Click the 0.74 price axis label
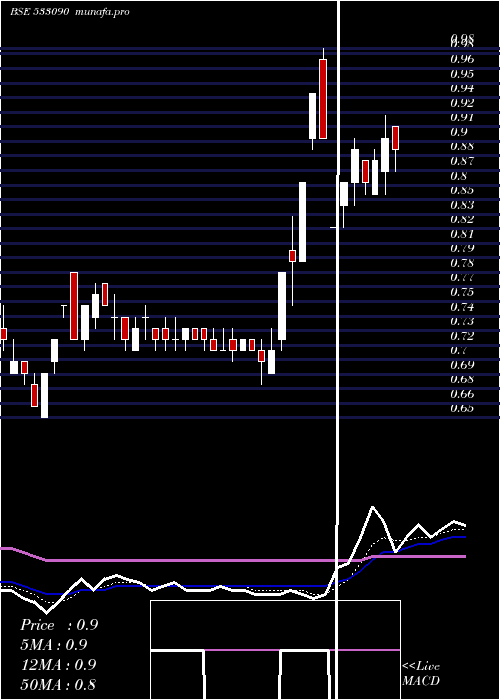500x700 pixels. click(x=462, y=306)
